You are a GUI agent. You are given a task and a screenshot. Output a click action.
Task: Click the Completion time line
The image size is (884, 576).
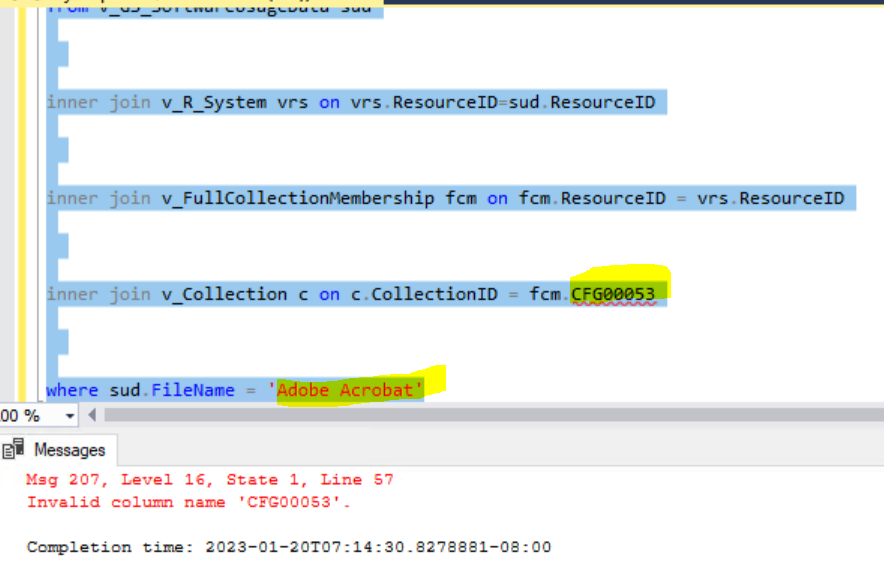pyautogui.click(x=289, y=547)
